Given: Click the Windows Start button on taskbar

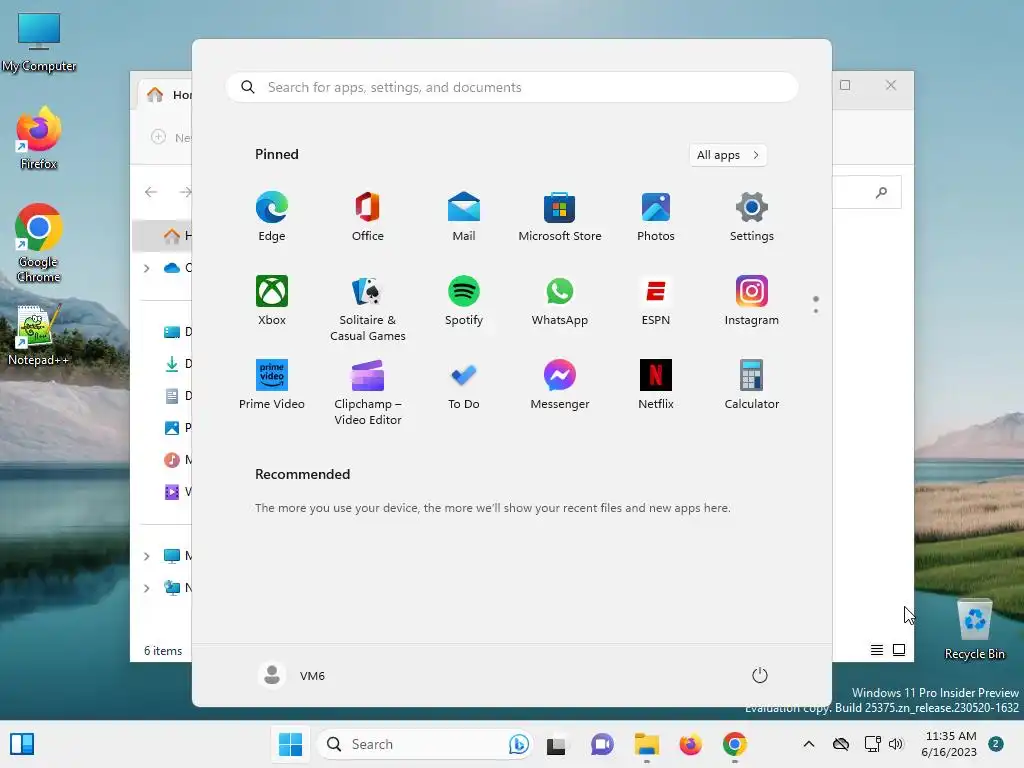Looking at the screenshot, I should point(291,744).
